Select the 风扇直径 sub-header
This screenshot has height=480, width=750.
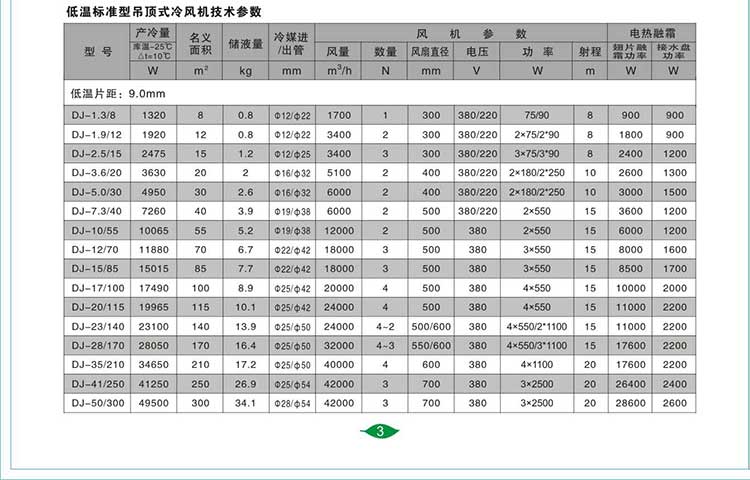430,51
